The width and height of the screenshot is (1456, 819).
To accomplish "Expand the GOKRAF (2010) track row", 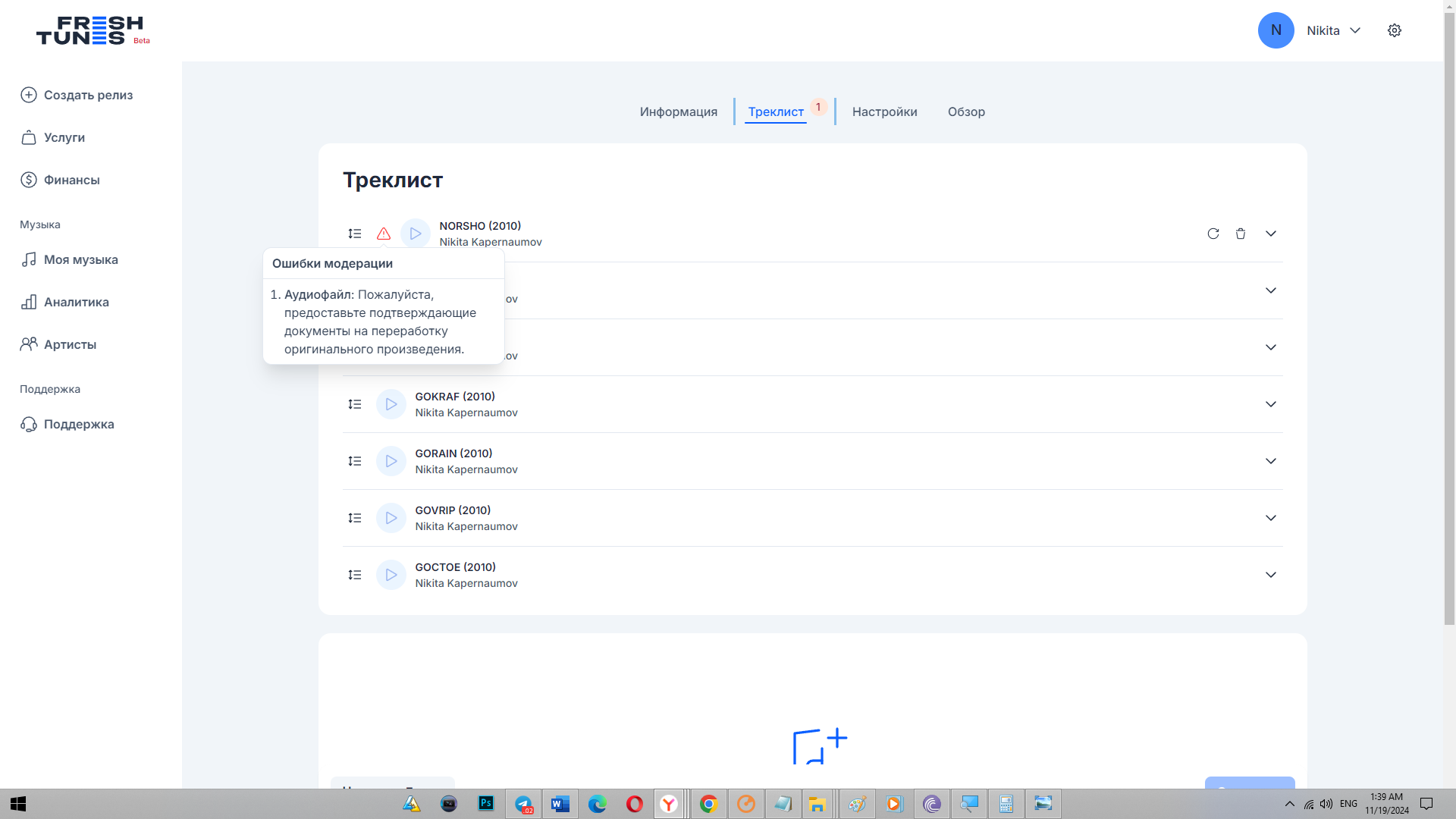I will (x=1271, y=404).
